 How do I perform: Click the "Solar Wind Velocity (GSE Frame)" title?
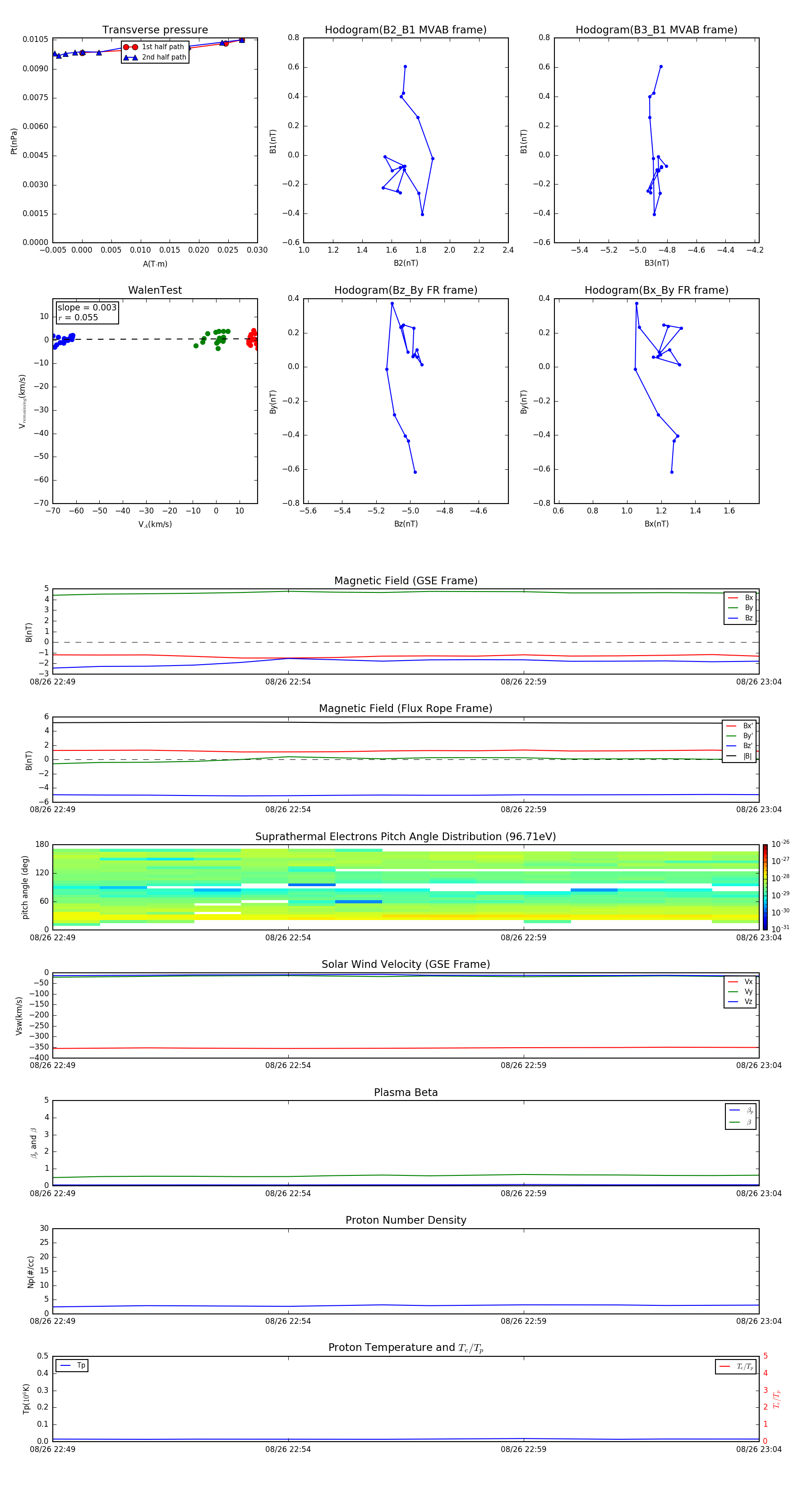[406, 965]
